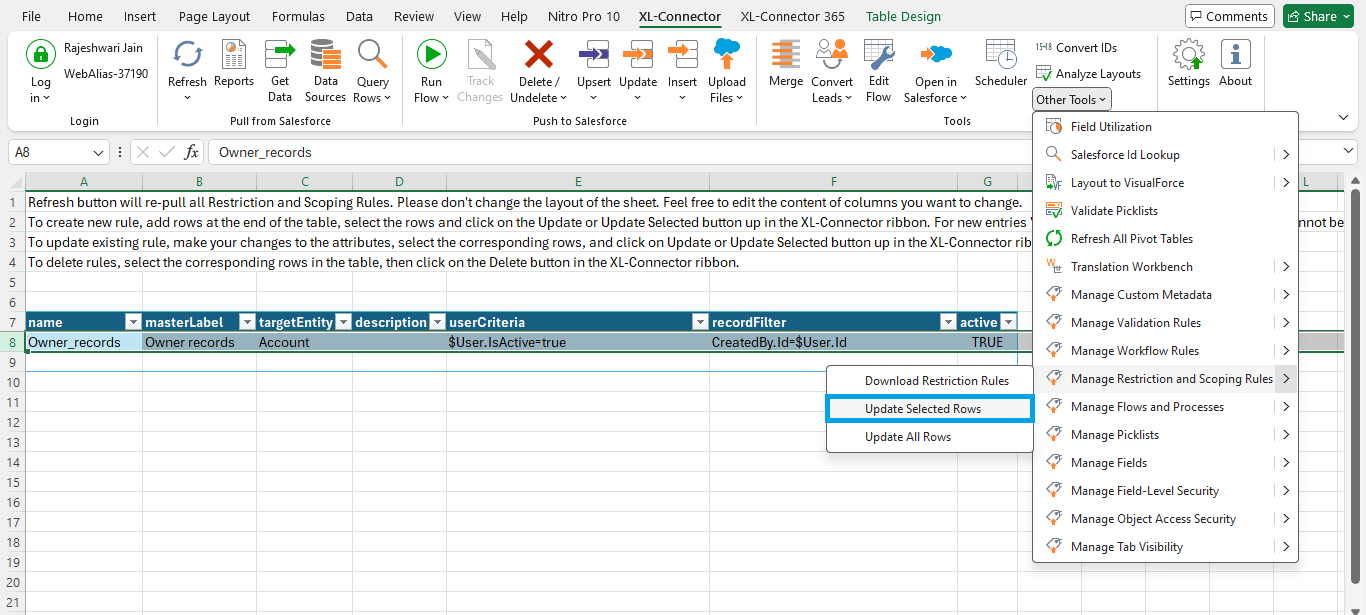Click the Share button
Screen dimensions: 1366x615
pos(1319,16)
